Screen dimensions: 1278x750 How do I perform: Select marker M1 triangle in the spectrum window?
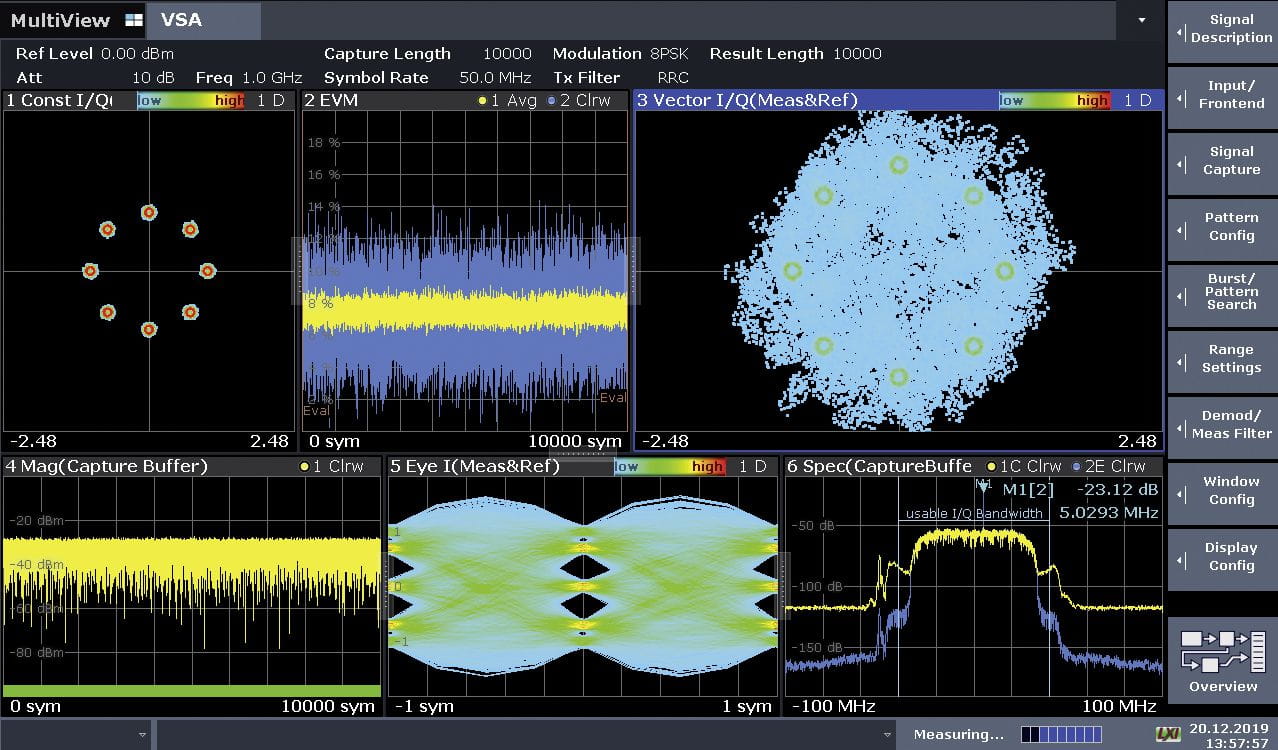click(x=983, y=487)
